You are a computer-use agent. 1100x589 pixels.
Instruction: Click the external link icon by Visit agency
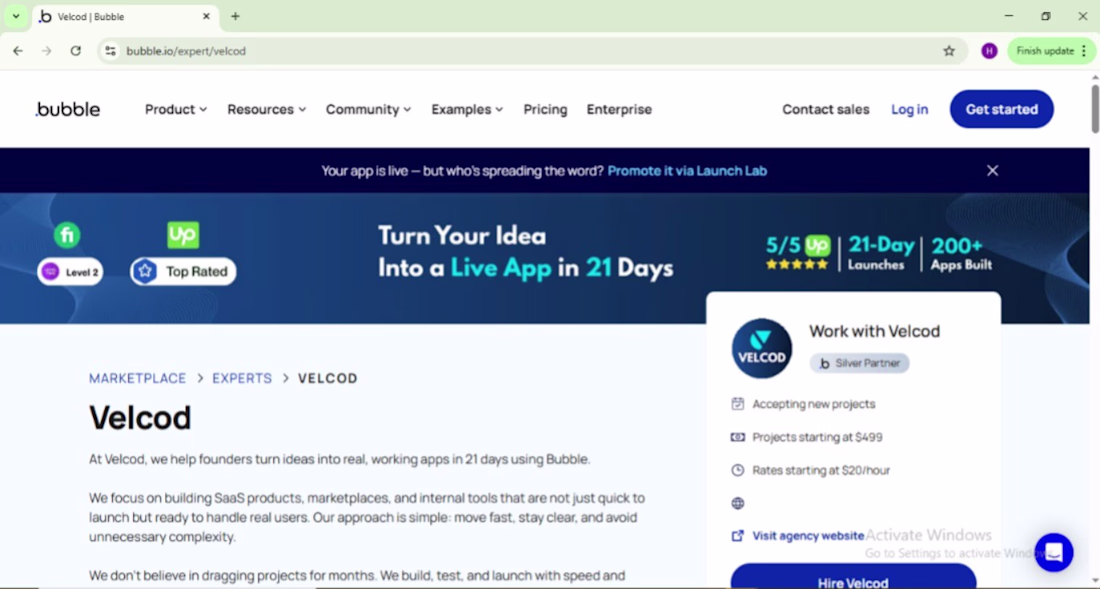(737, 536)
